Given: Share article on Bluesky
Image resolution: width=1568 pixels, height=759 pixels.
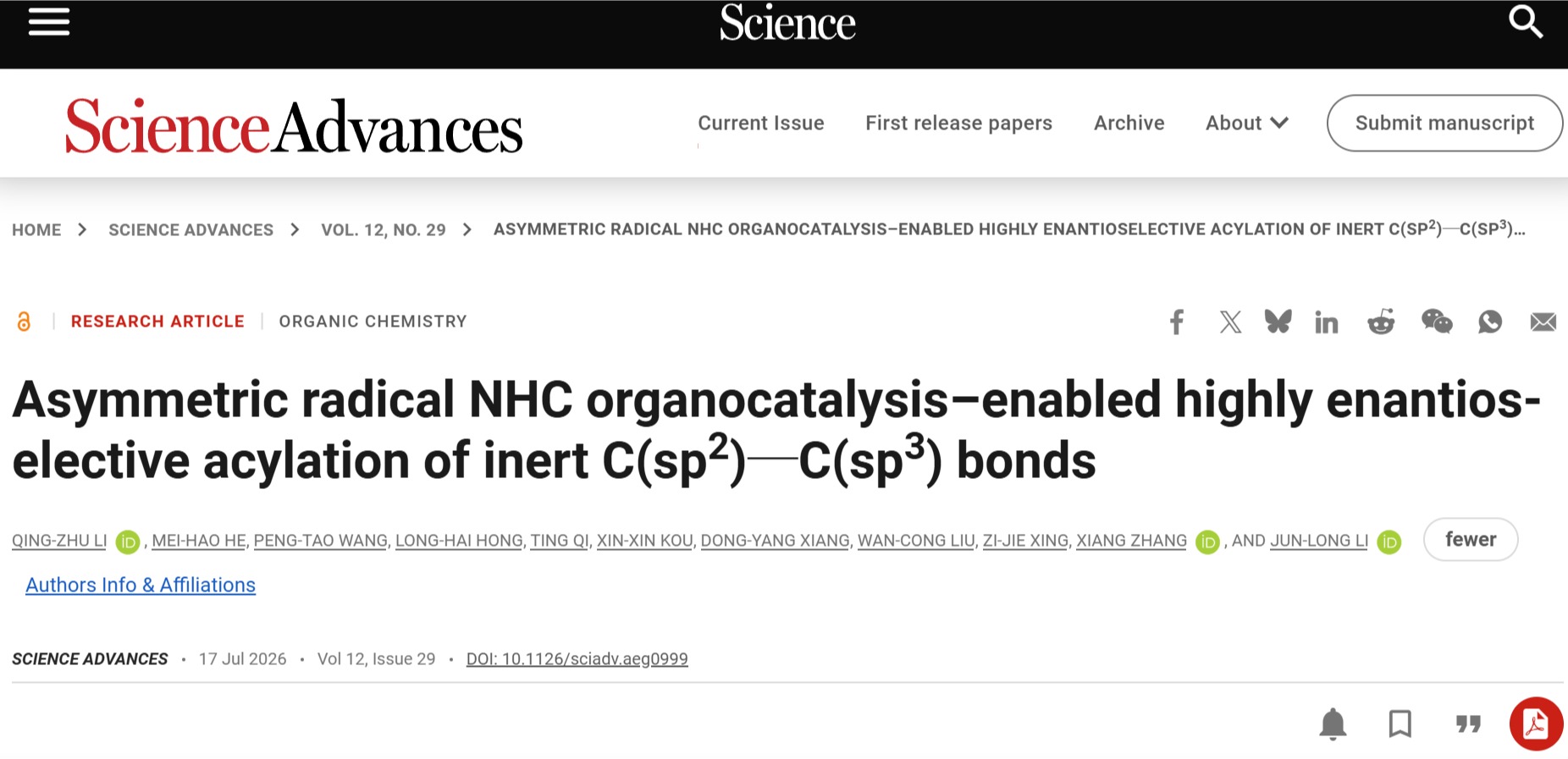Looking at the screenshot, I should point(1278,321).
